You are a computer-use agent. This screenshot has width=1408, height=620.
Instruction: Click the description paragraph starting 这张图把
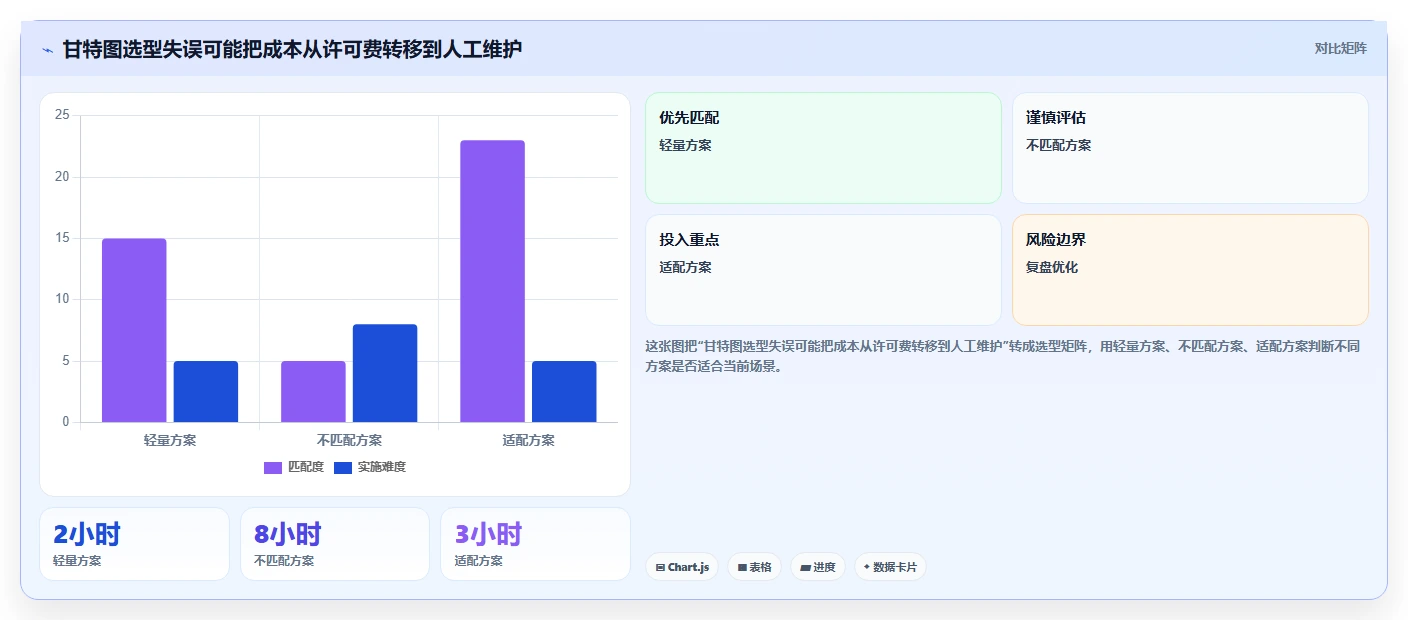tap(1003, 356)
